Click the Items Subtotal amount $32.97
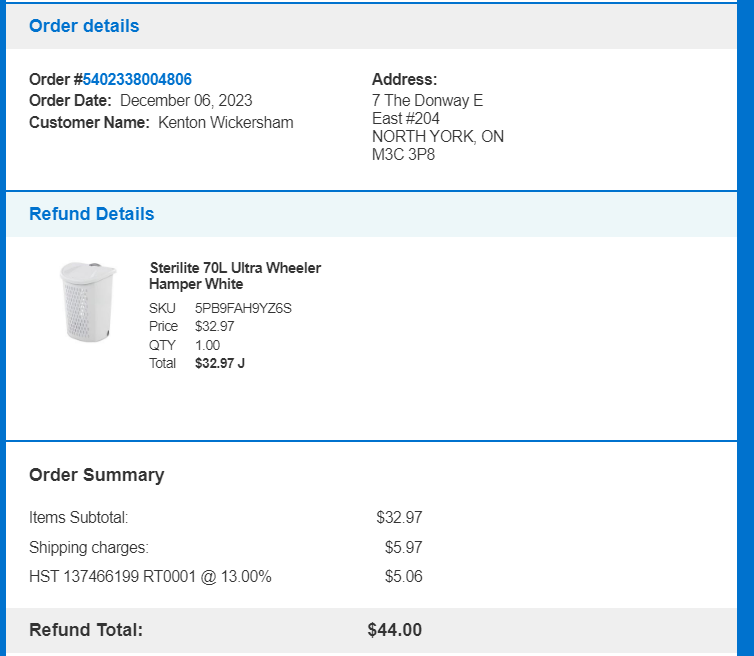Image resolution: width=754 pixels, height=656 pixels. point(399,517)
